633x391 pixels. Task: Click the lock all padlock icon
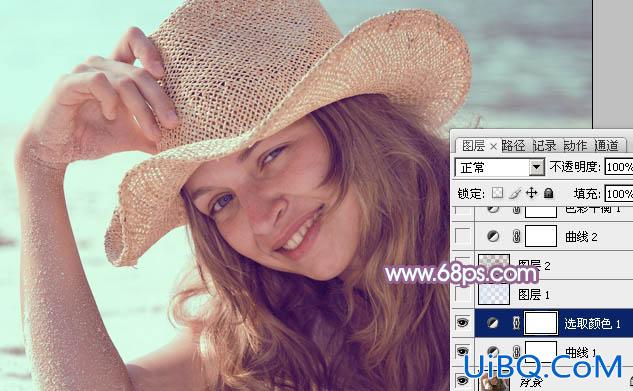click(548, 193)
